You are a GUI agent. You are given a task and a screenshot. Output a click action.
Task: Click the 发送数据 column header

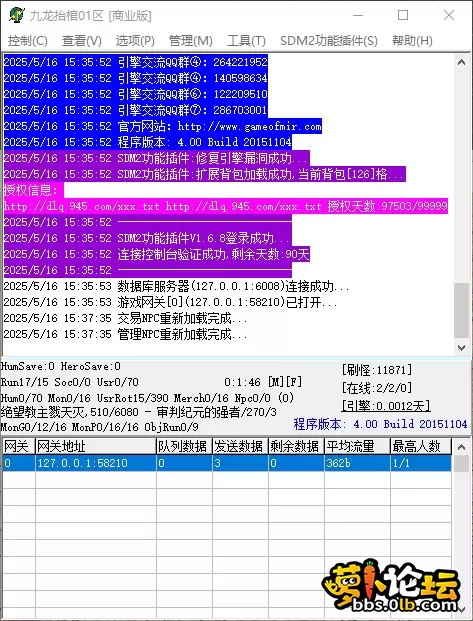point(240,446)
